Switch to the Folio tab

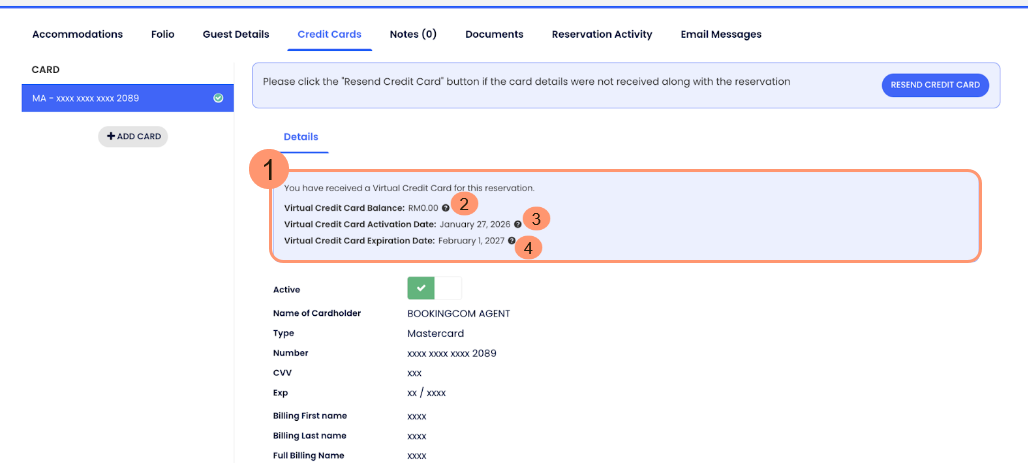[163, 34]
